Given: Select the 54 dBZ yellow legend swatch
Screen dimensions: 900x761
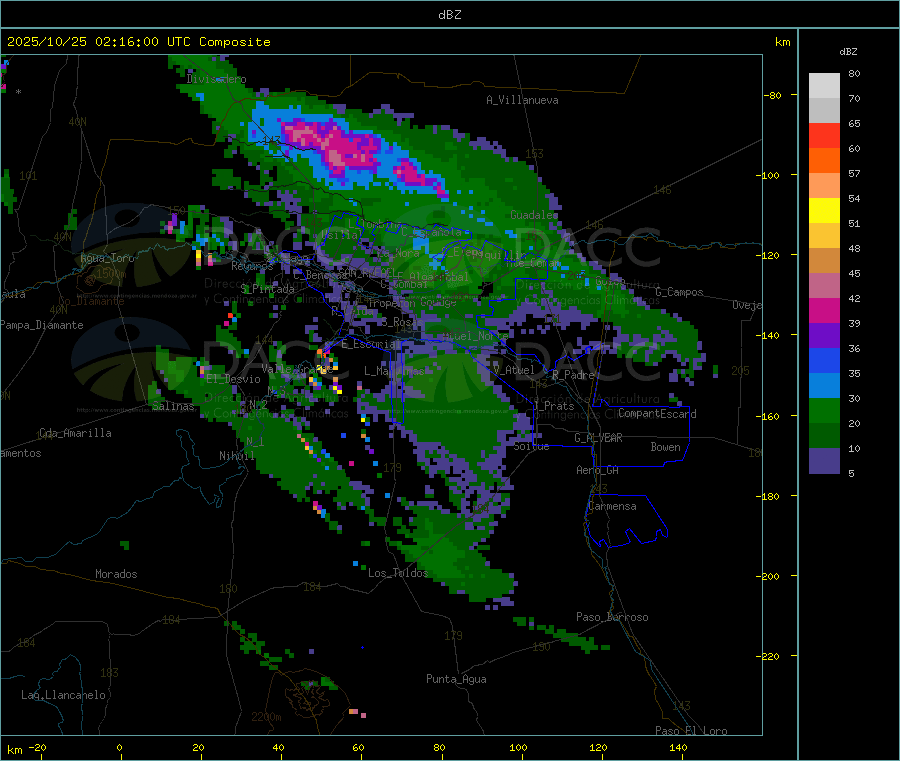Looking at the screenshot, I should (824, 211).
